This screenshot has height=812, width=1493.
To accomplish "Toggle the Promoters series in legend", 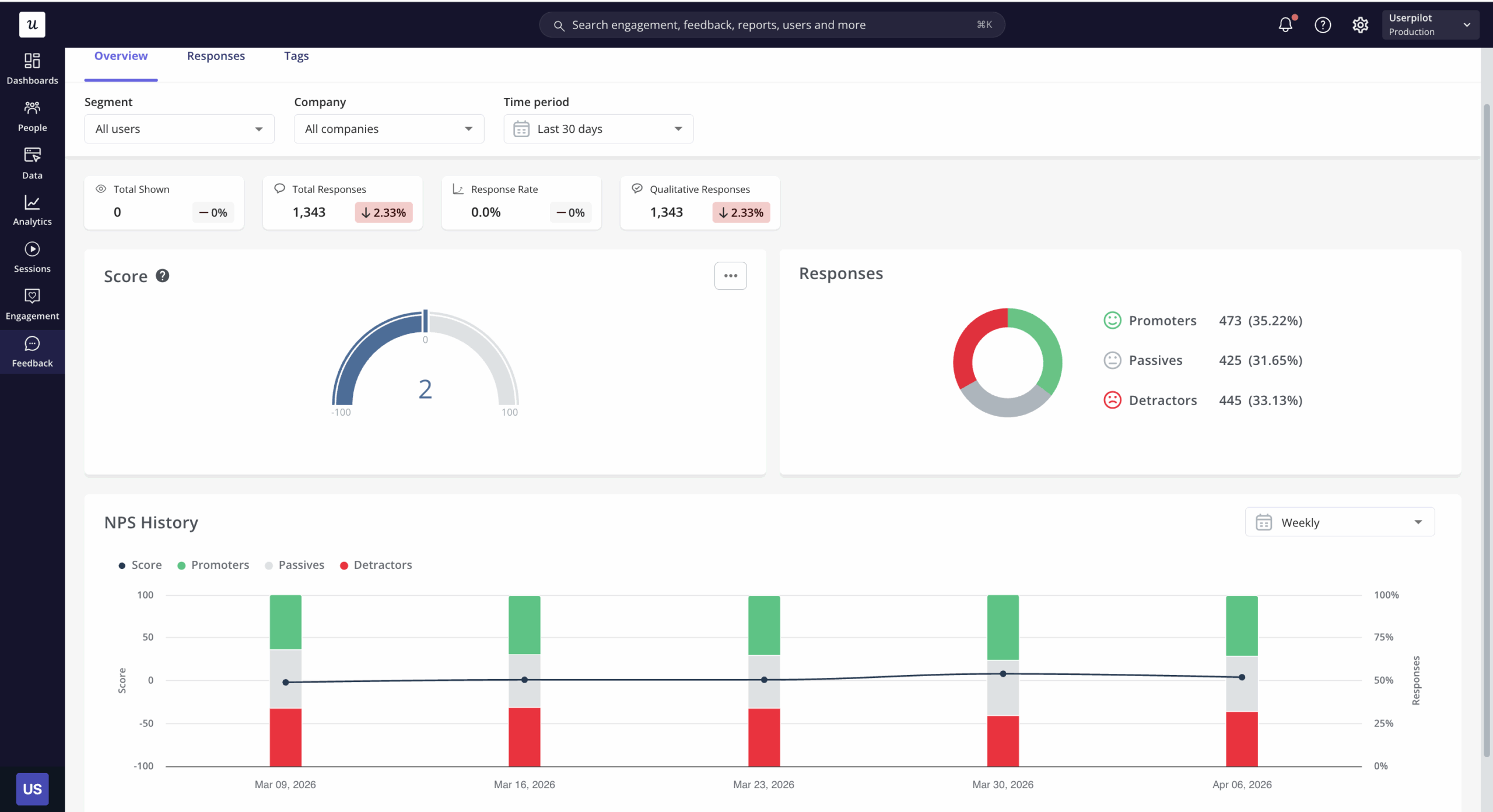I will point(213,565).
